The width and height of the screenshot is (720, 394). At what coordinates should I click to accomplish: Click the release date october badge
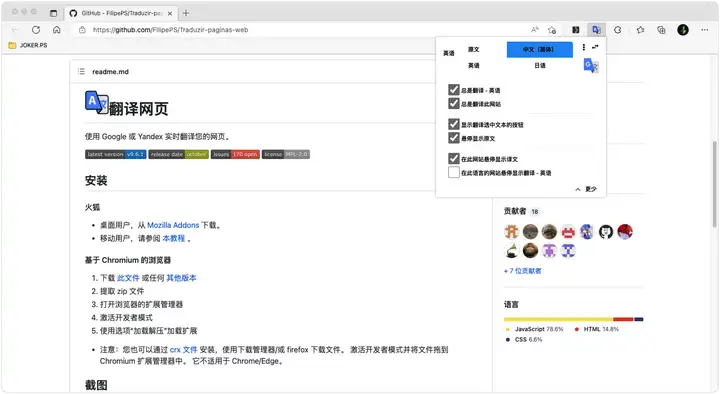[179, 154]
